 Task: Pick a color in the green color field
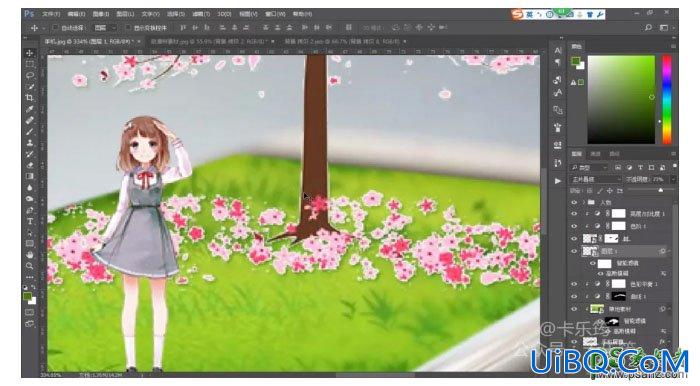pyautogui.click(x=621, y=100)
